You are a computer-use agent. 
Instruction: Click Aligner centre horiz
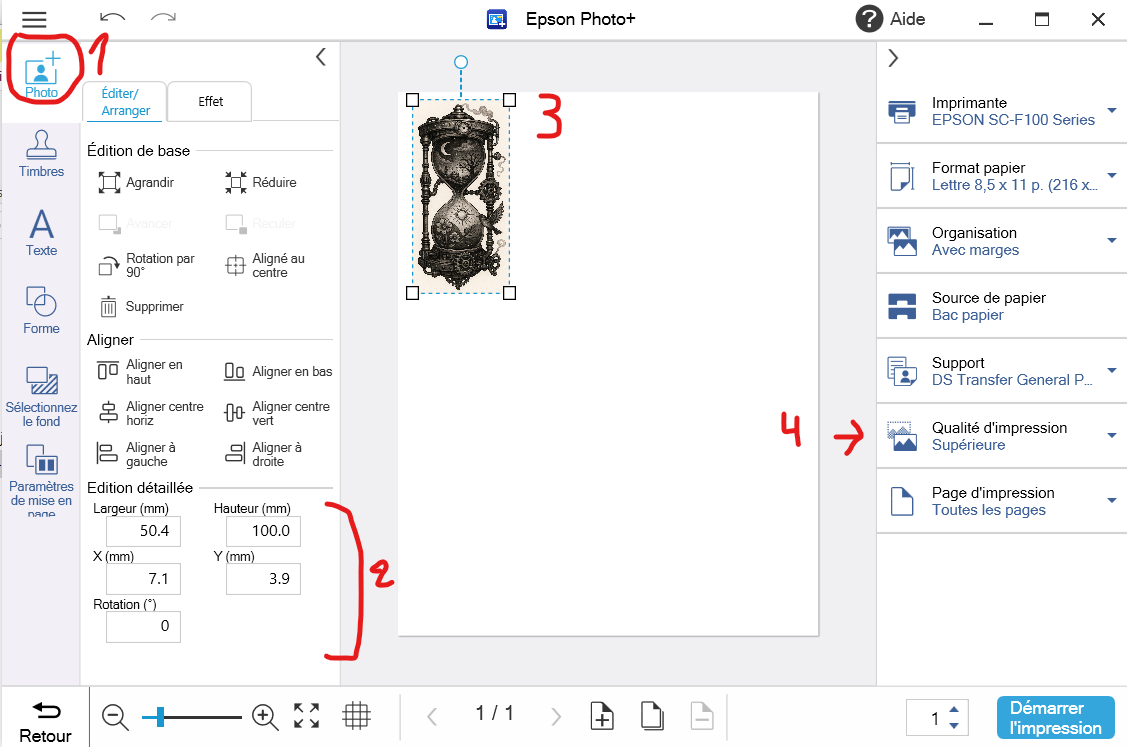pyautogui.click(x=151, y=413)
